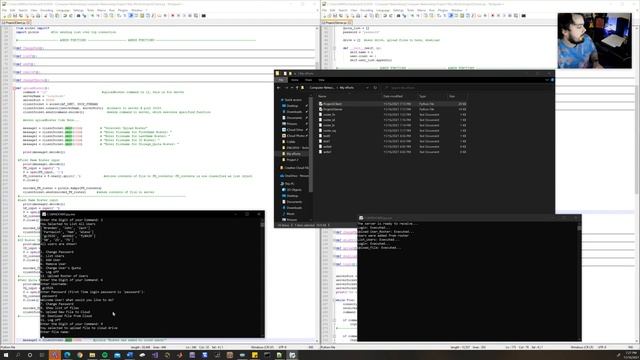Select 3D Objects in Explorer sidebar
Viewport: 640px width, 360px height.
pos(294,190)
